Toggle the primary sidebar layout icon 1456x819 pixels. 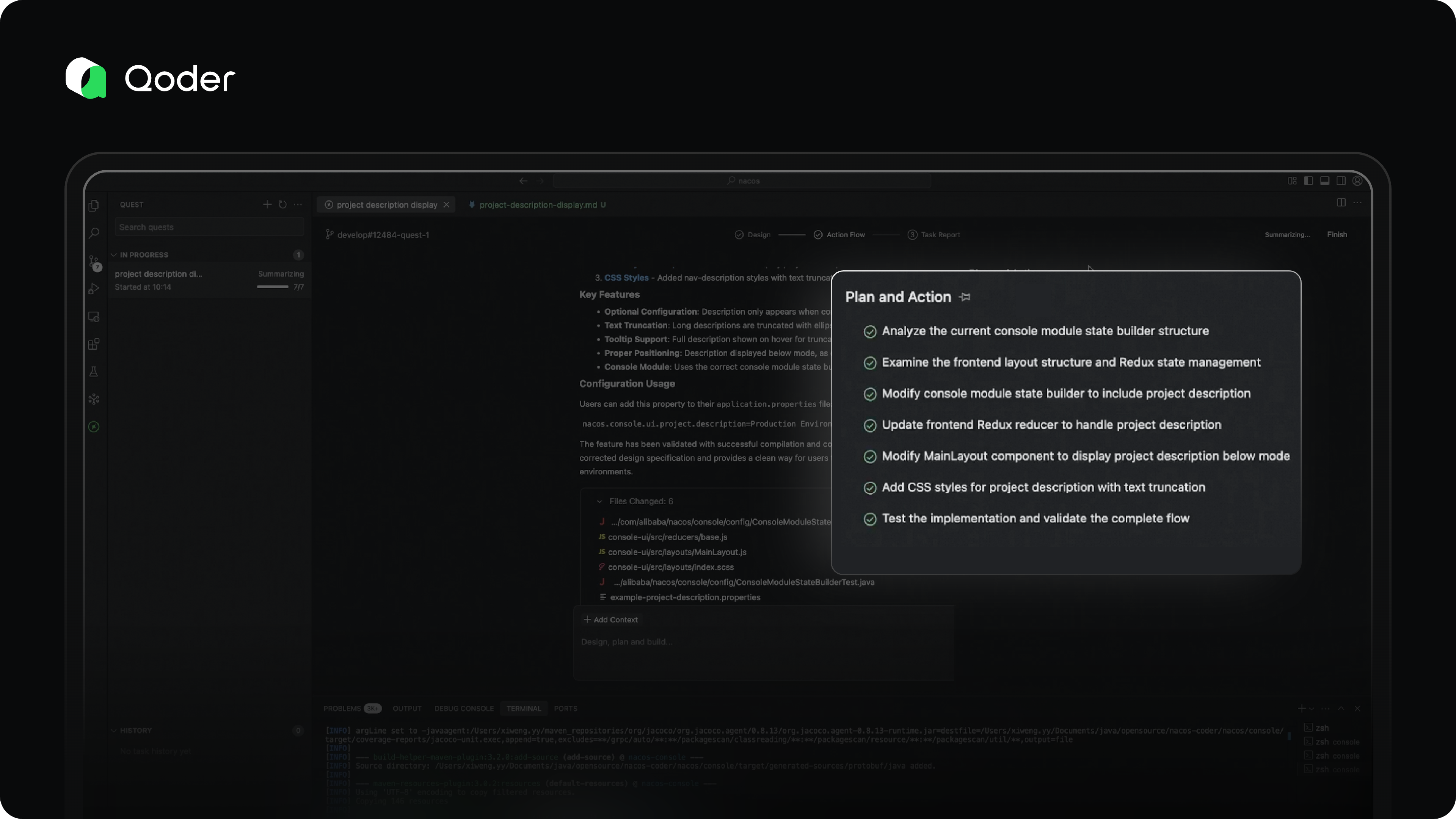pos(1308,181)
